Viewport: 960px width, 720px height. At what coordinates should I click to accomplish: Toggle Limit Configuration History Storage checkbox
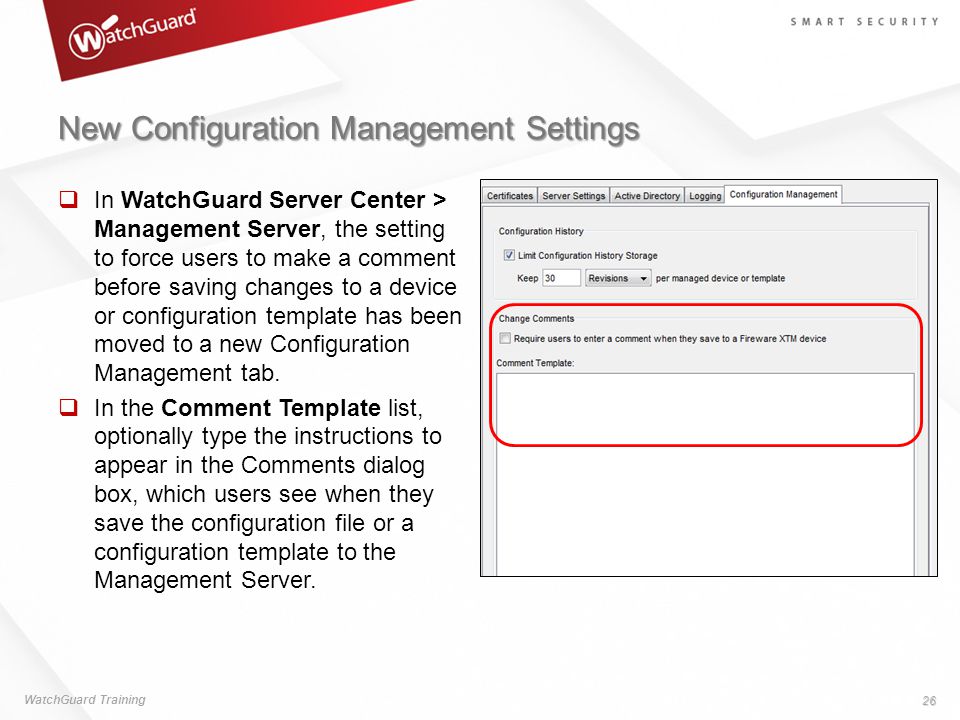tap(509, 255)
